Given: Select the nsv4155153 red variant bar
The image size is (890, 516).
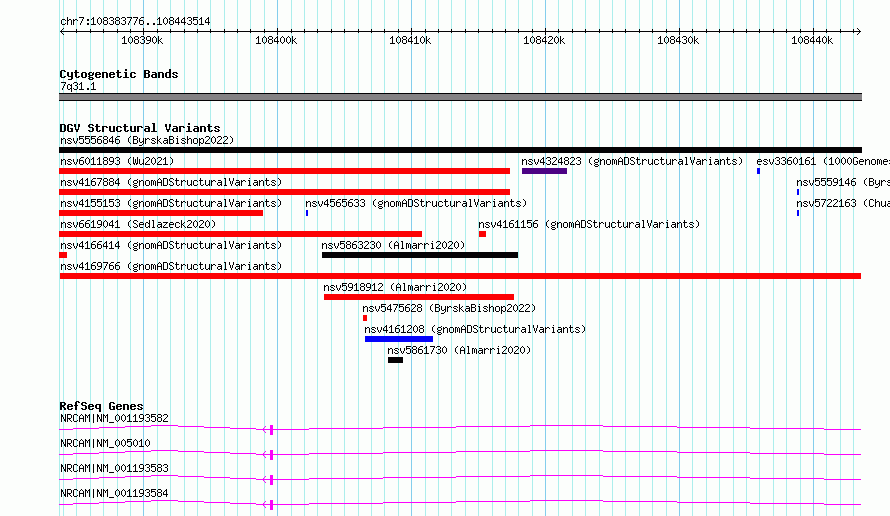Looking at the screenshot, I should [161, 213].
